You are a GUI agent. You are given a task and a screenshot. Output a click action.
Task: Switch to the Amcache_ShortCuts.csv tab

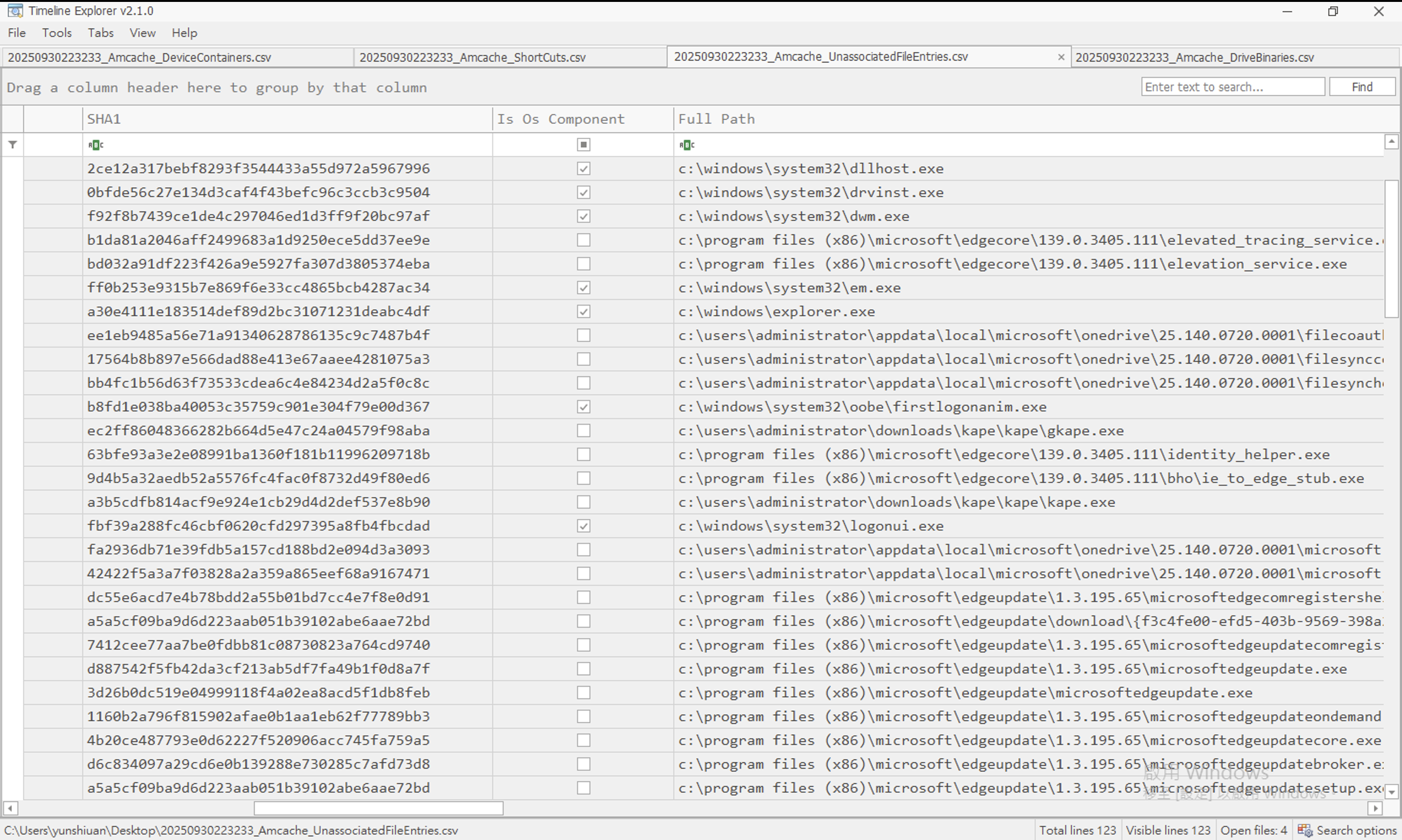[x=472, y=57]
